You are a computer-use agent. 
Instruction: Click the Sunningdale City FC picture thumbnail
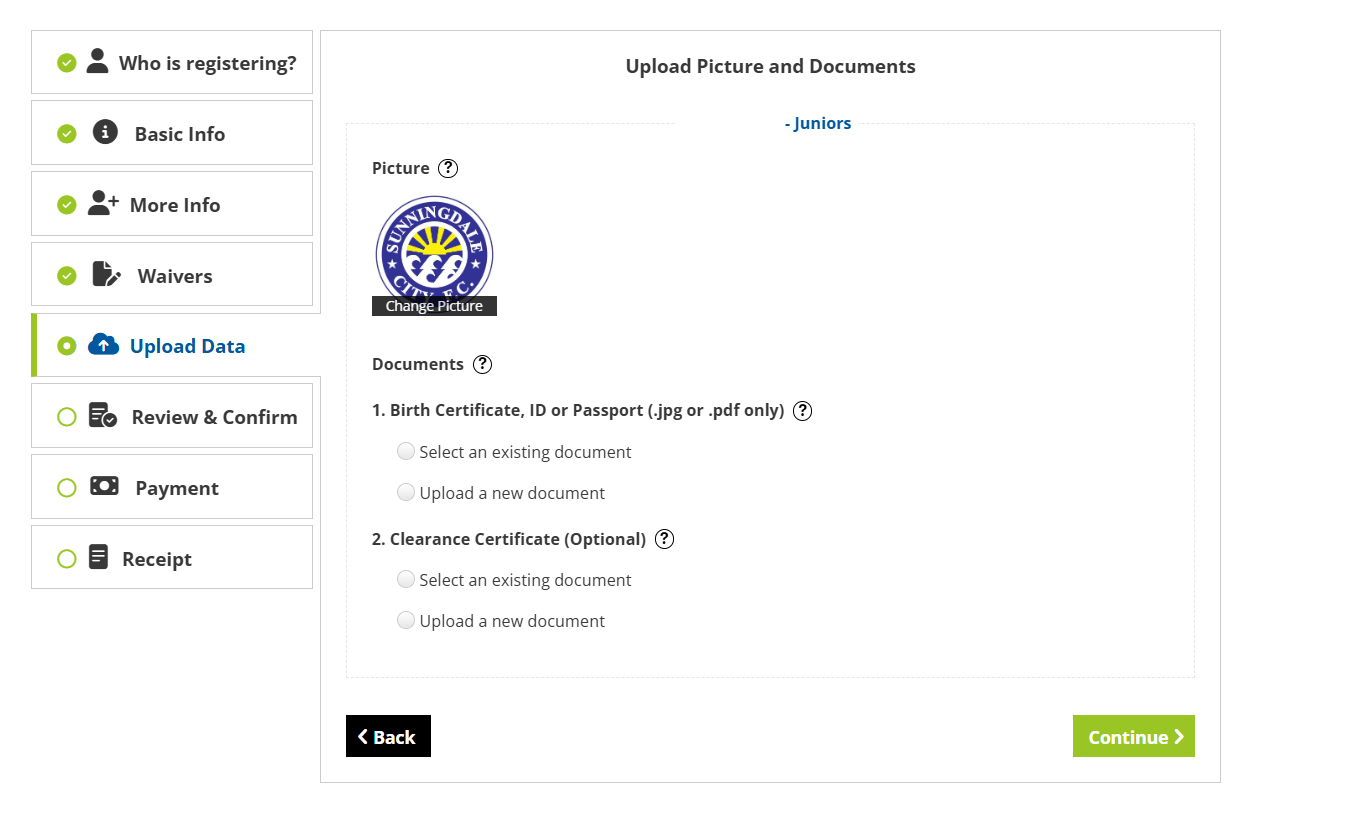coord(434,245)
